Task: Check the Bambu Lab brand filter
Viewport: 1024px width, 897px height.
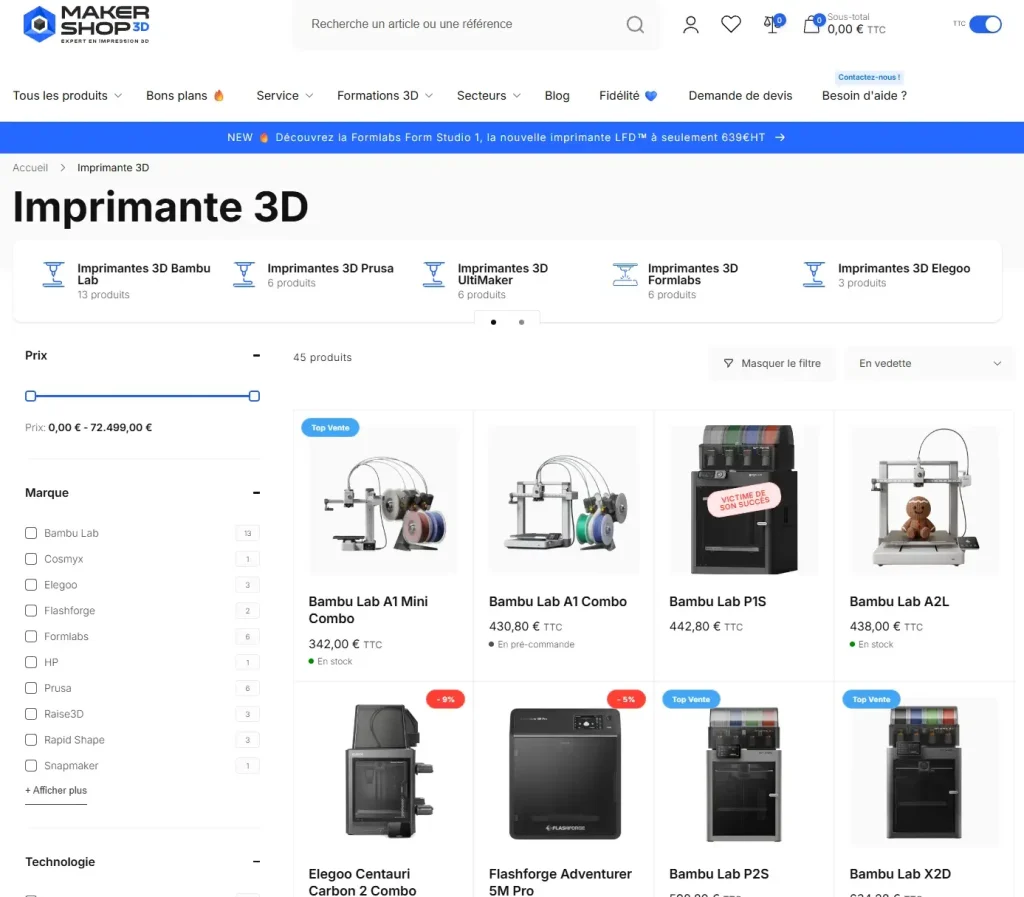Action: pyautogui.click(x=31, y=533)
